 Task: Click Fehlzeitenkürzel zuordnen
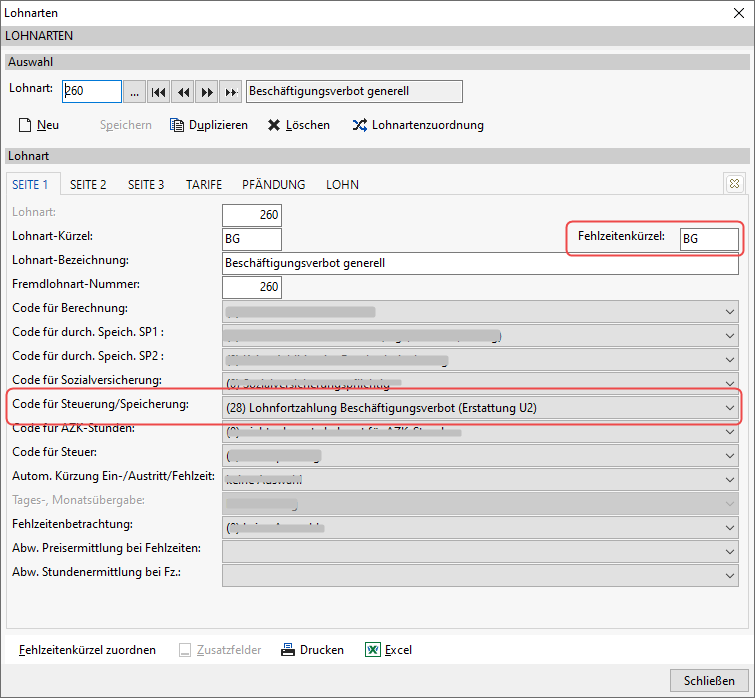click(87, 650)
